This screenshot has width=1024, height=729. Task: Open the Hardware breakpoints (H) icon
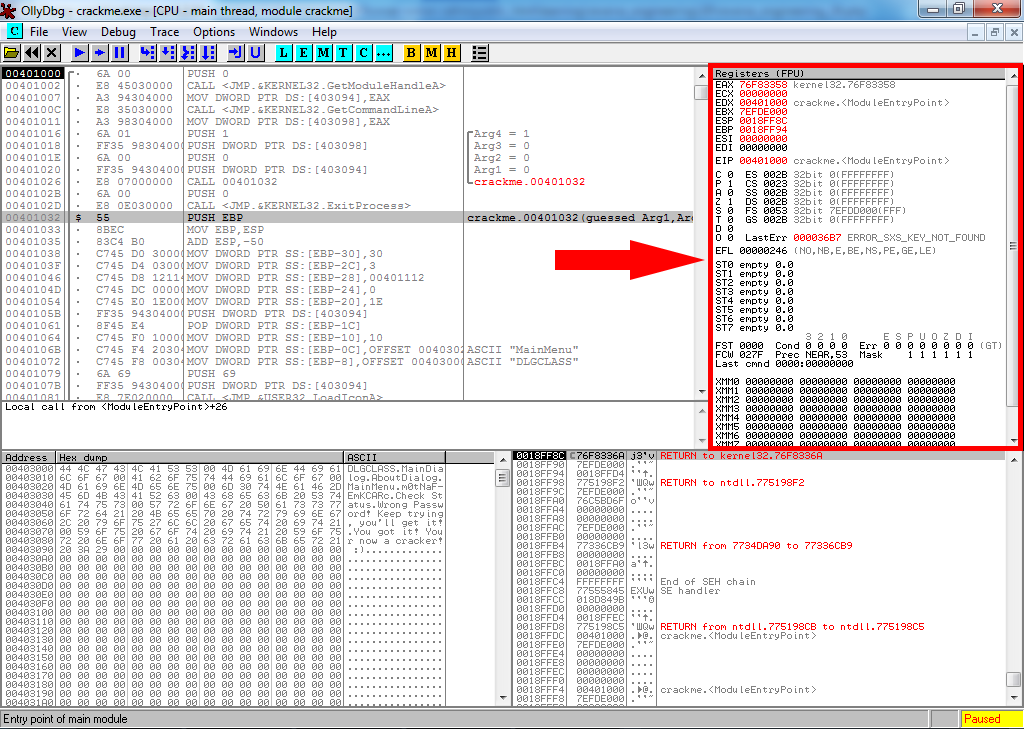[x=451, y=52]
